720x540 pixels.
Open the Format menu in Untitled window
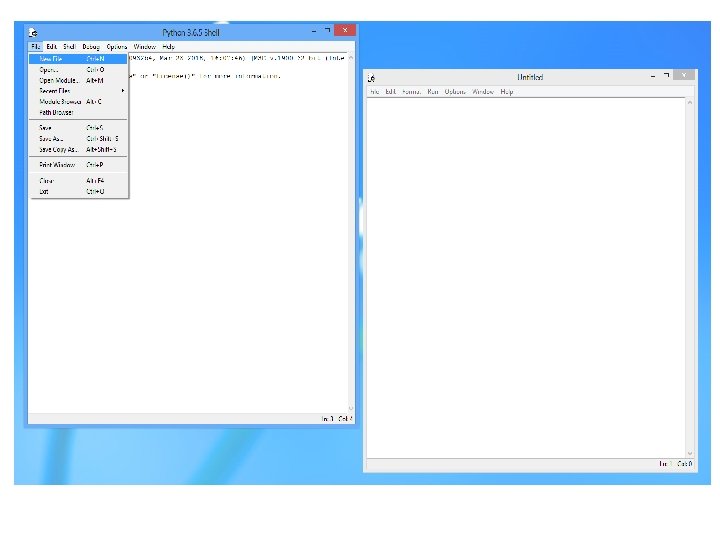pyautogui.click(x=411, y=92)
